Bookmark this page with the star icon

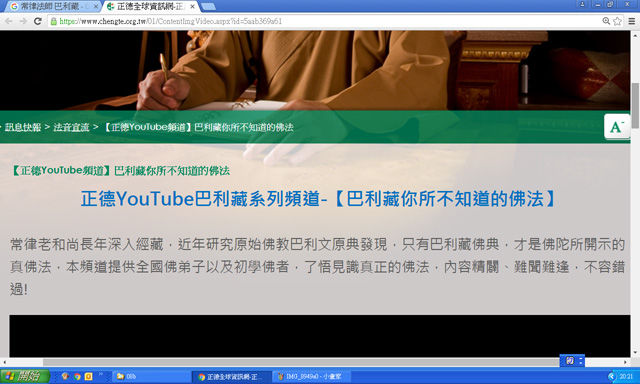click(x=617, y=21)
